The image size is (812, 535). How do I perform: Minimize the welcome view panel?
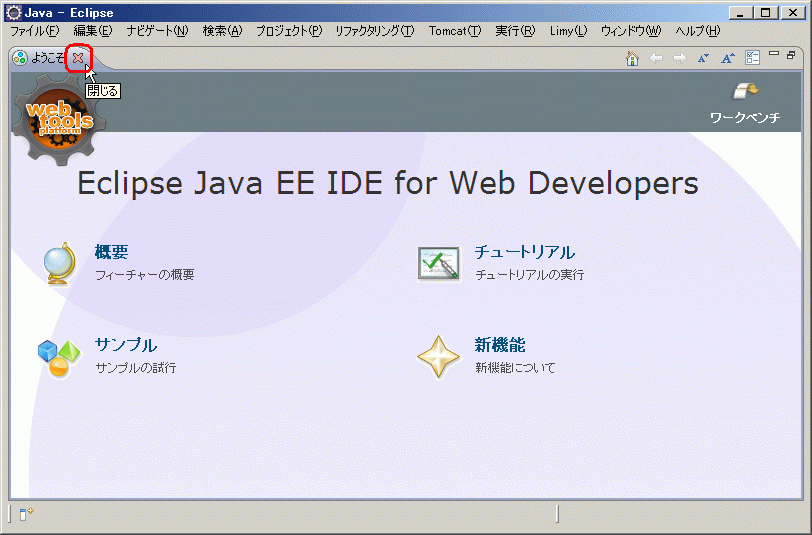pyautogui.click(x=774, y=53)
